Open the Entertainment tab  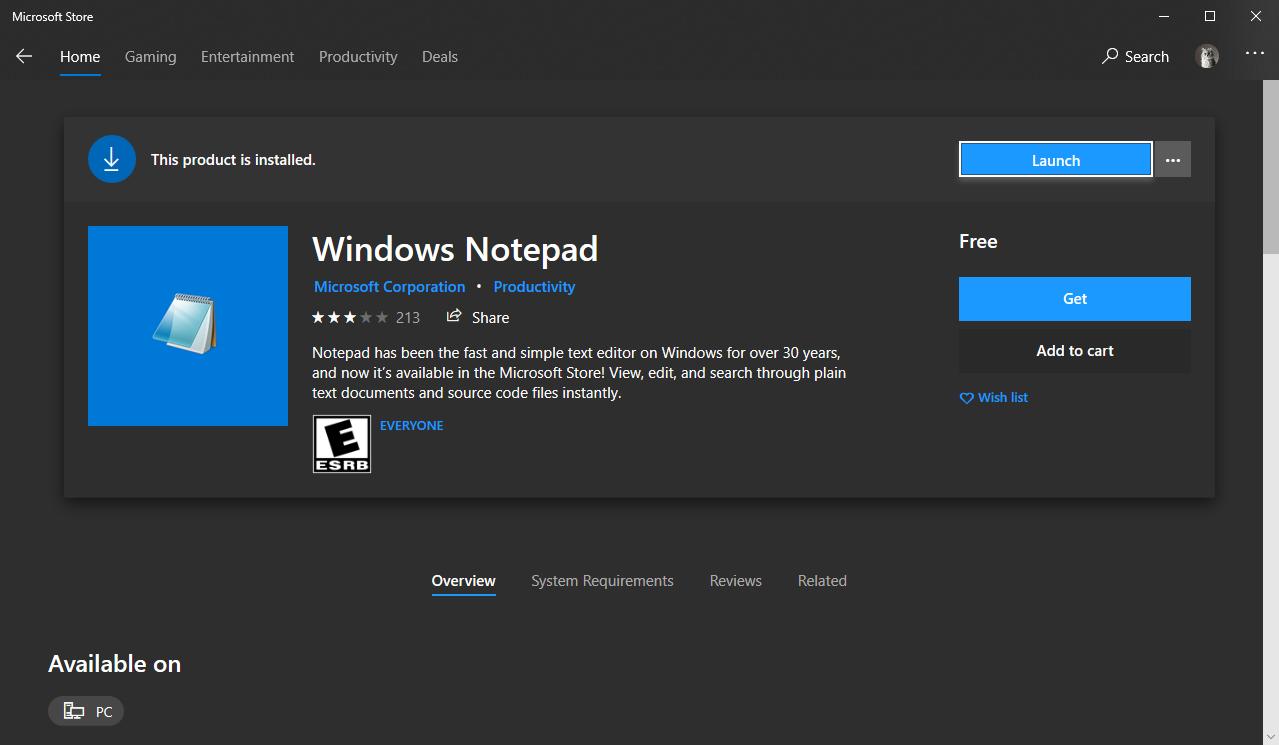click(x=248, y=57)
